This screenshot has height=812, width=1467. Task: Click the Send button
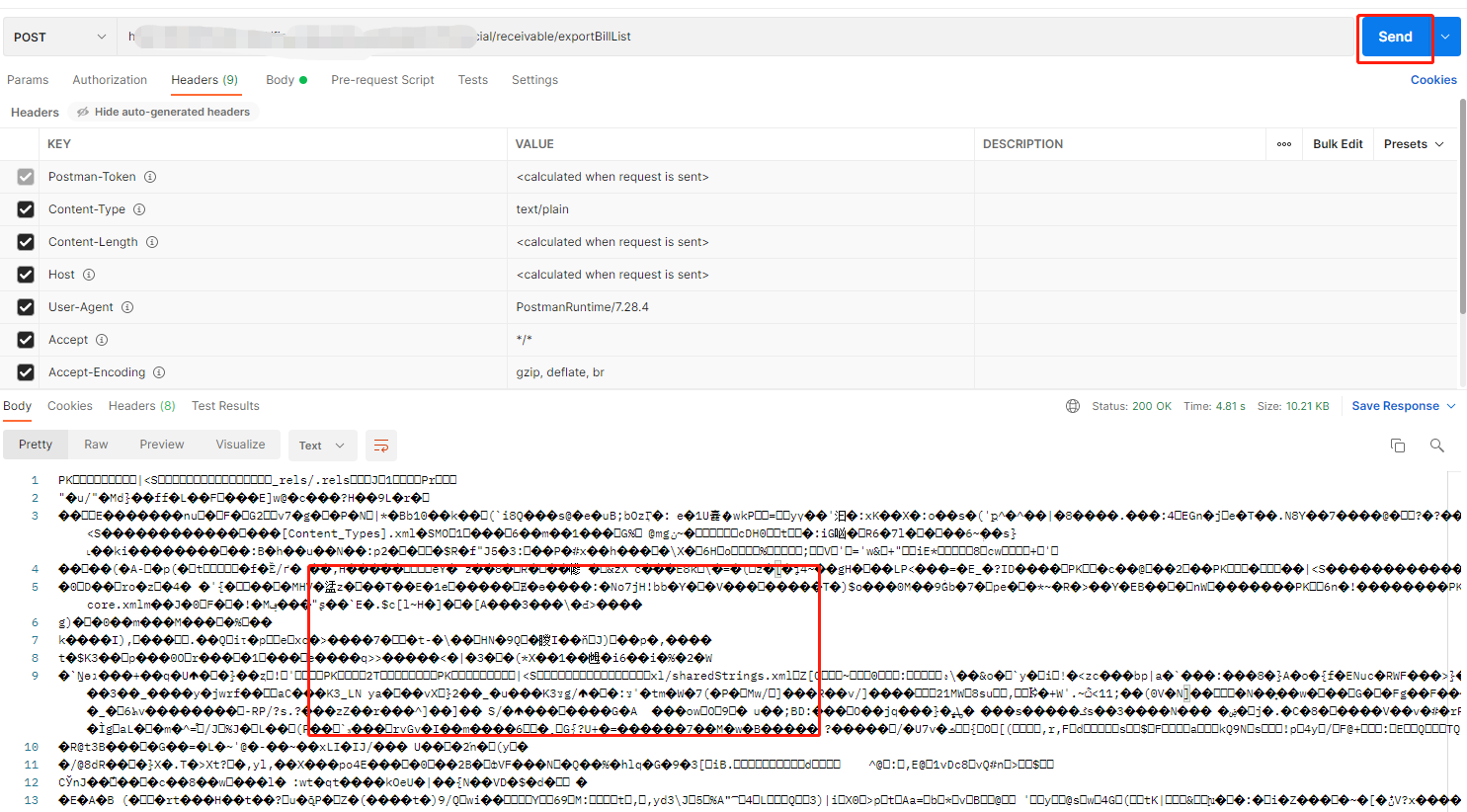pyautogui.click(x=1395, y=37)
